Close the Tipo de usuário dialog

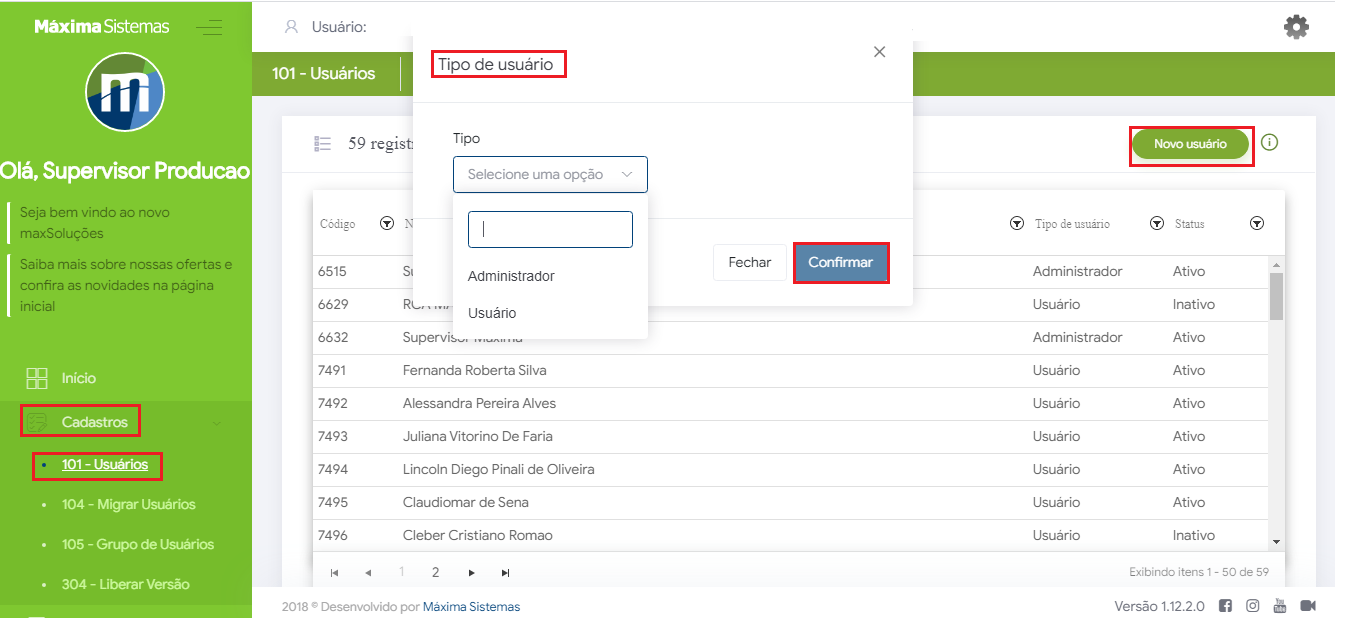tap(880, 52)
